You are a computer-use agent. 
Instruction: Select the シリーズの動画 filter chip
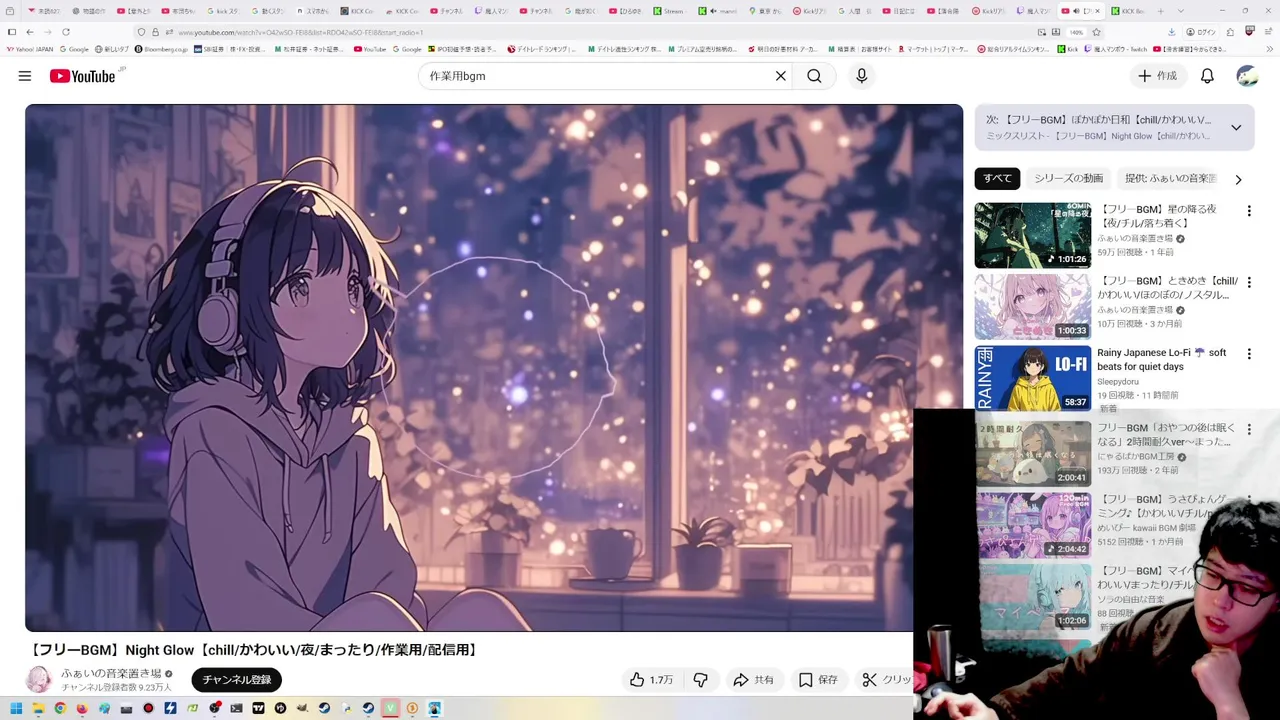(1068, 178)
